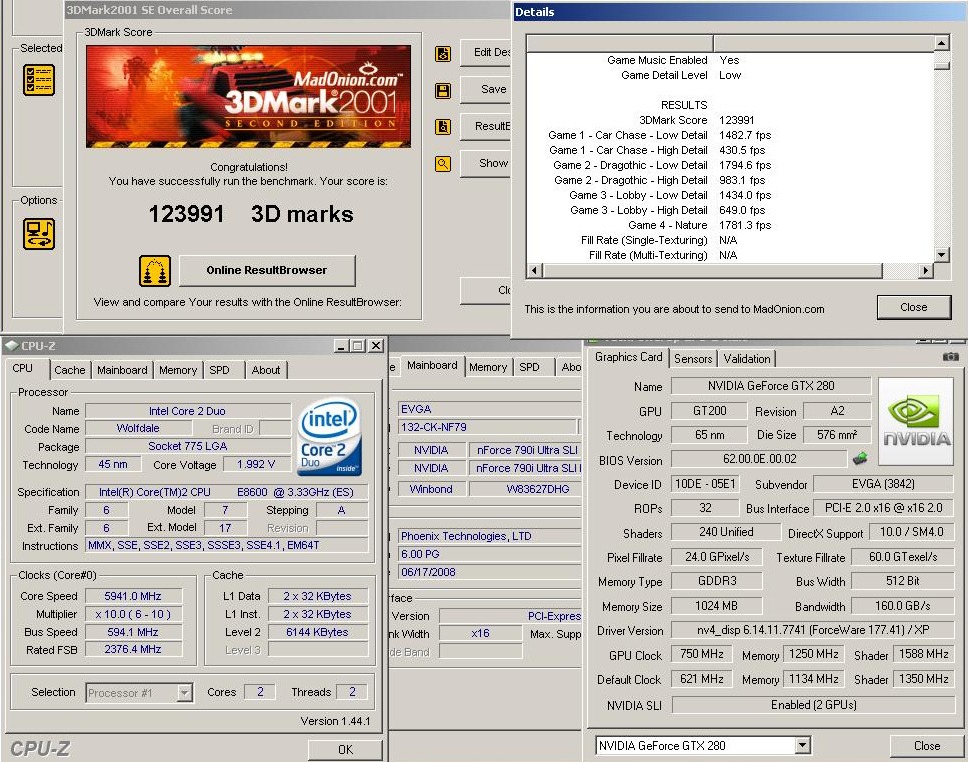Click the Multiplier x 10.0 field
This screenshot has height=762, width=968.
(133, 614)
